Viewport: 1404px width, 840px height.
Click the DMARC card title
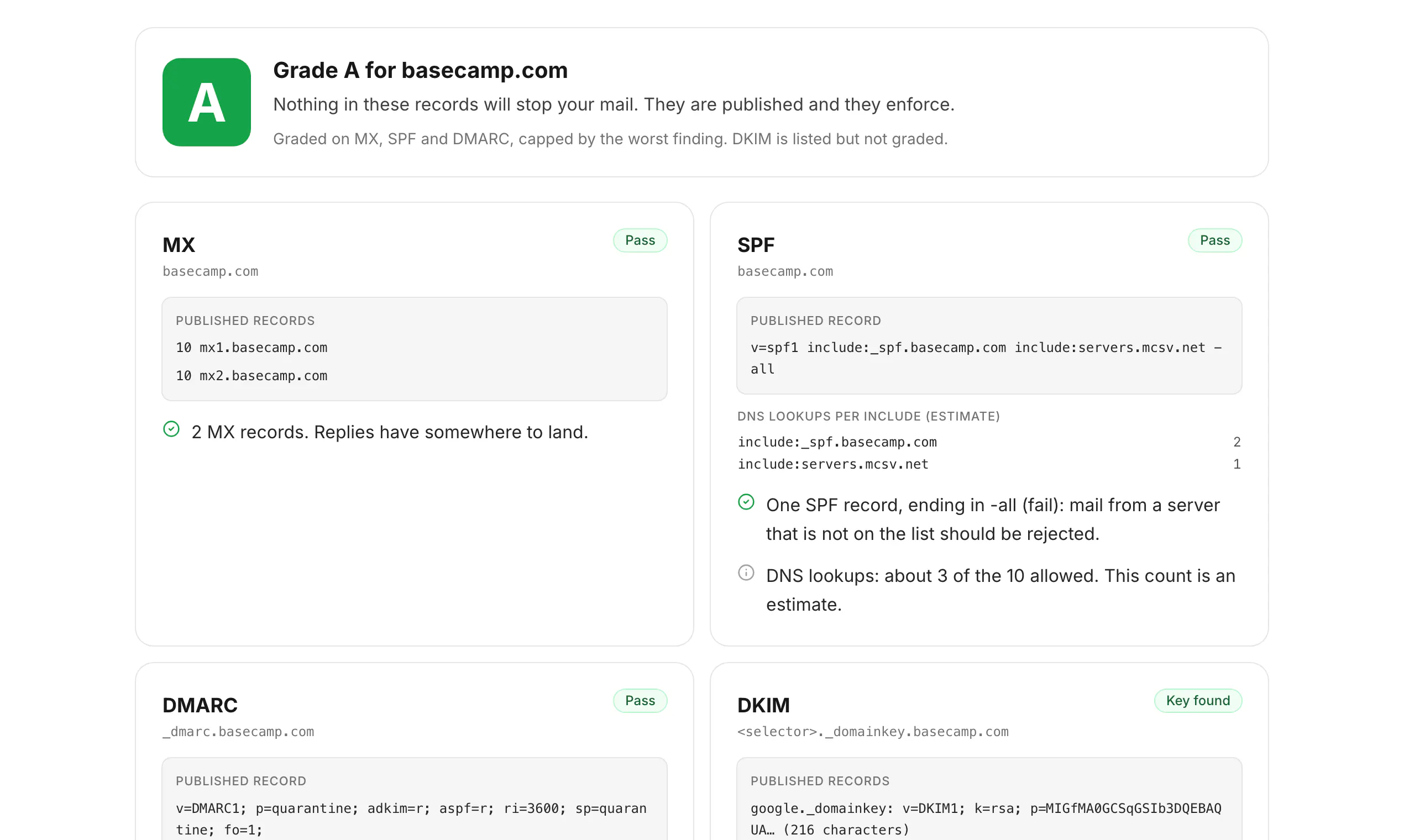tap(200, 705)
